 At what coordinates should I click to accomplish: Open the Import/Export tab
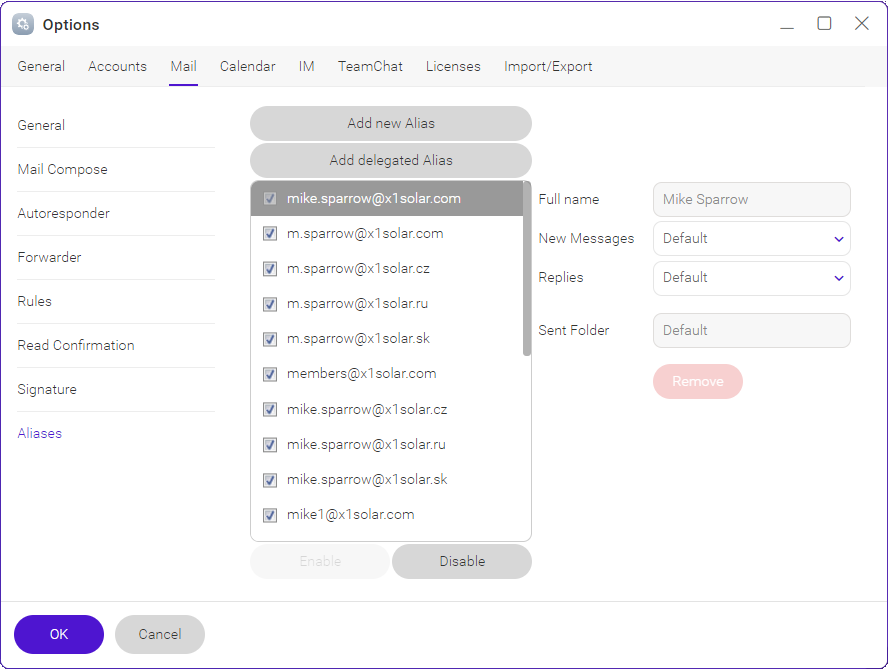548,66
